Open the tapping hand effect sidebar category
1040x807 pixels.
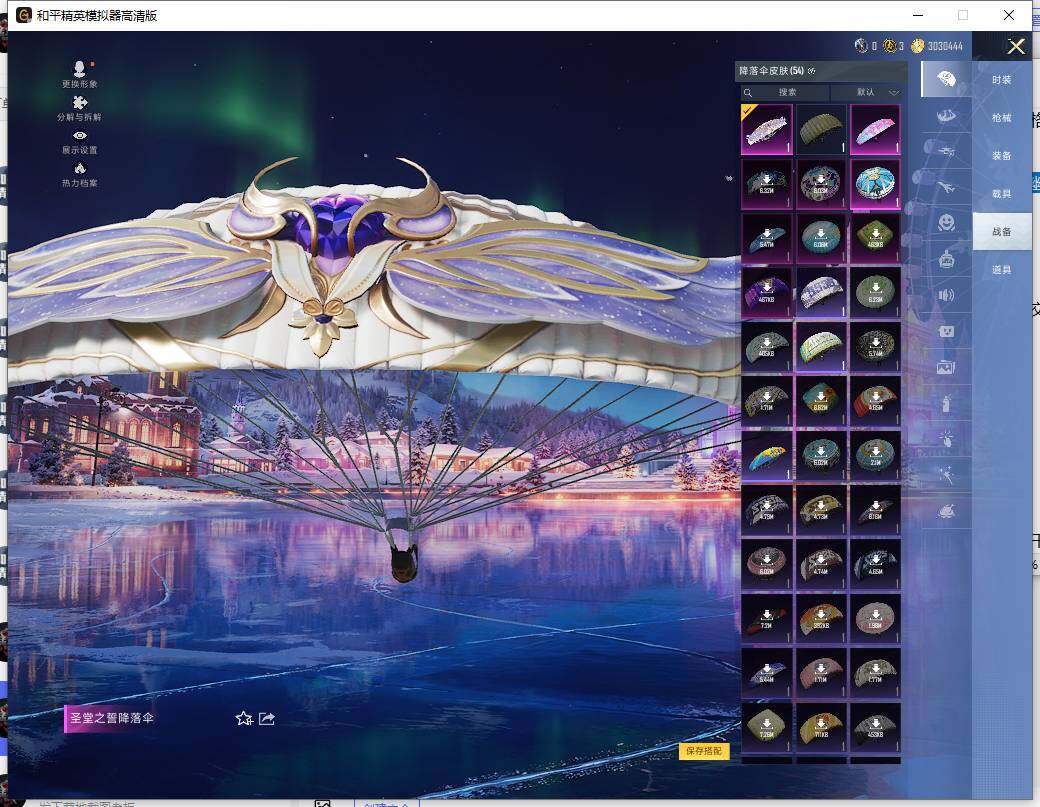click(946, 438)
